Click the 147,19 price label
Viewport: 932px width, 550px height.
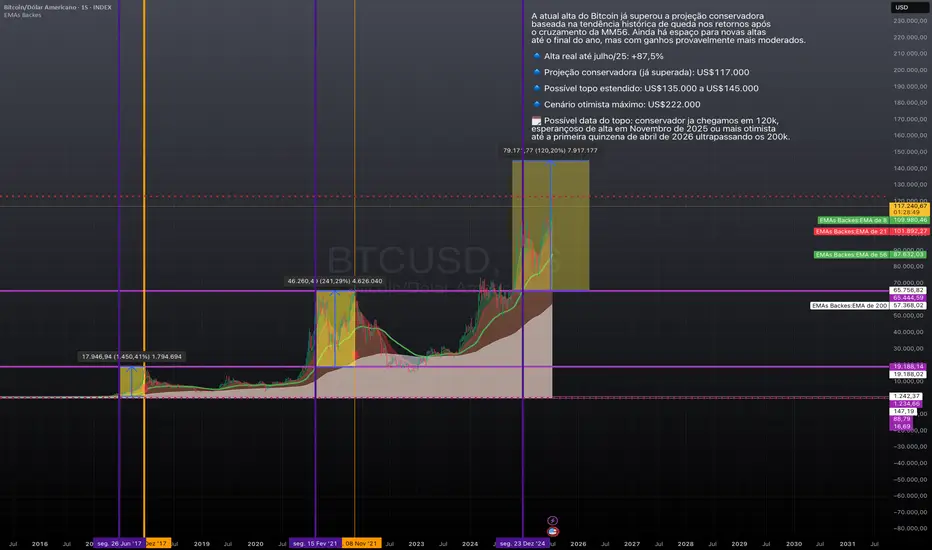point(903,411)
